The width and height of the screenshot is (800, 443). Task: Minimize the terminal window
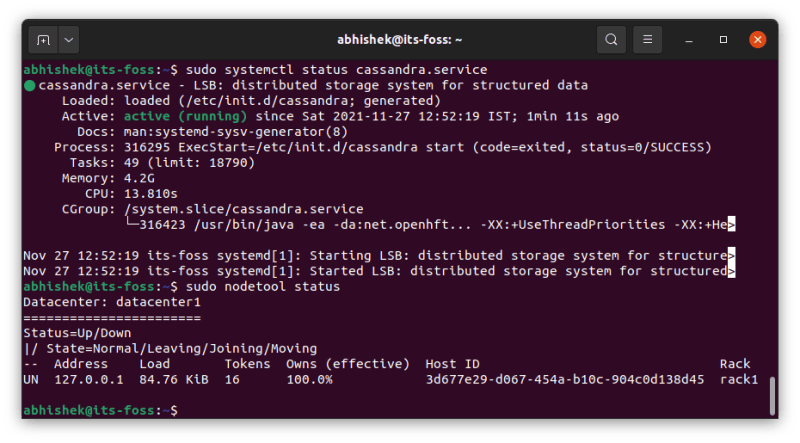[689, 41]
